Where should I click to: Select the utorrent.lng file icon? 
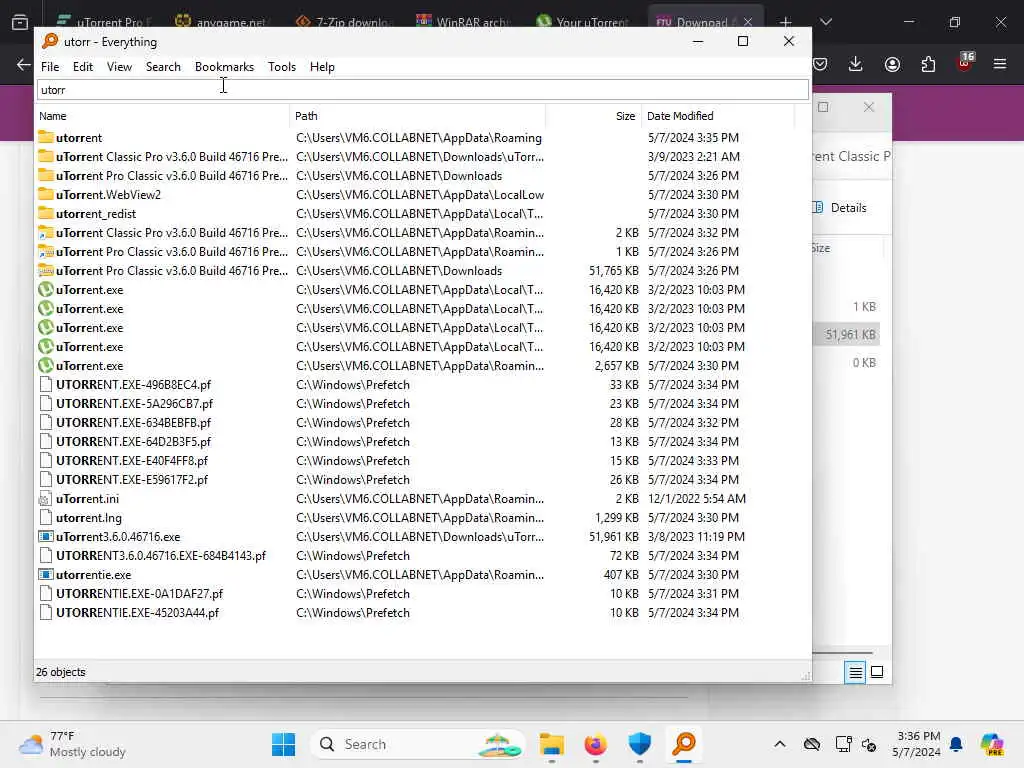[x=45, y=518]
